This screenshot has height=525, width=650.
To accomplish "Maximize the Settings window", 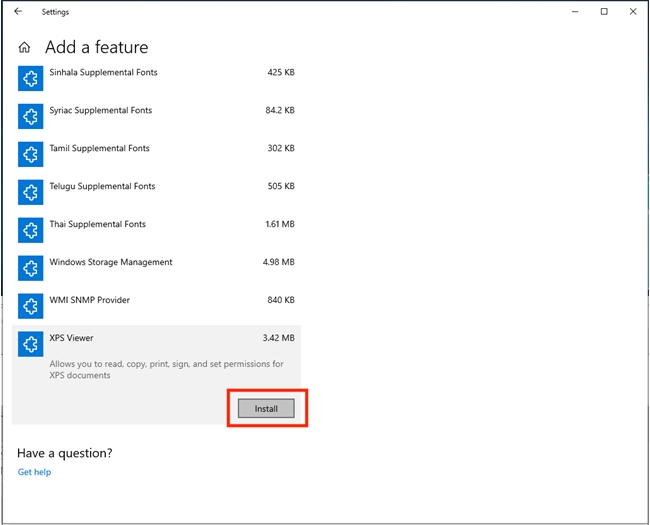I will tap(604, 12).
